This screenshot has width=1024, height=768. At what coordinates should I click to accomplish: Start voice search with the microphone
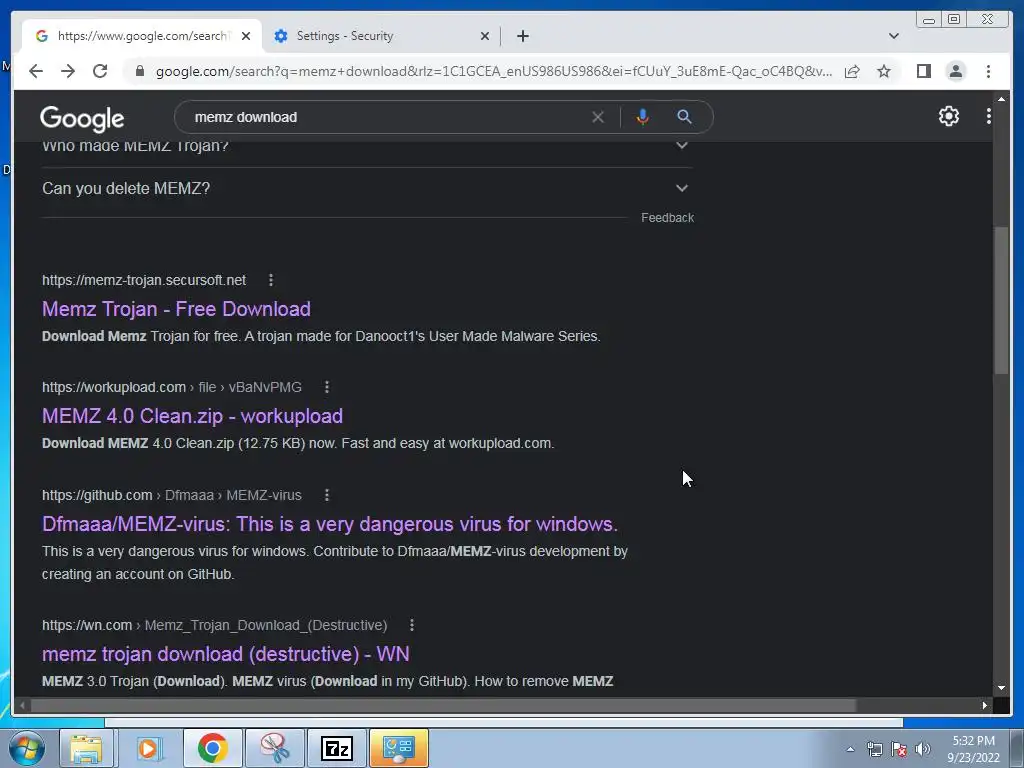643,117
